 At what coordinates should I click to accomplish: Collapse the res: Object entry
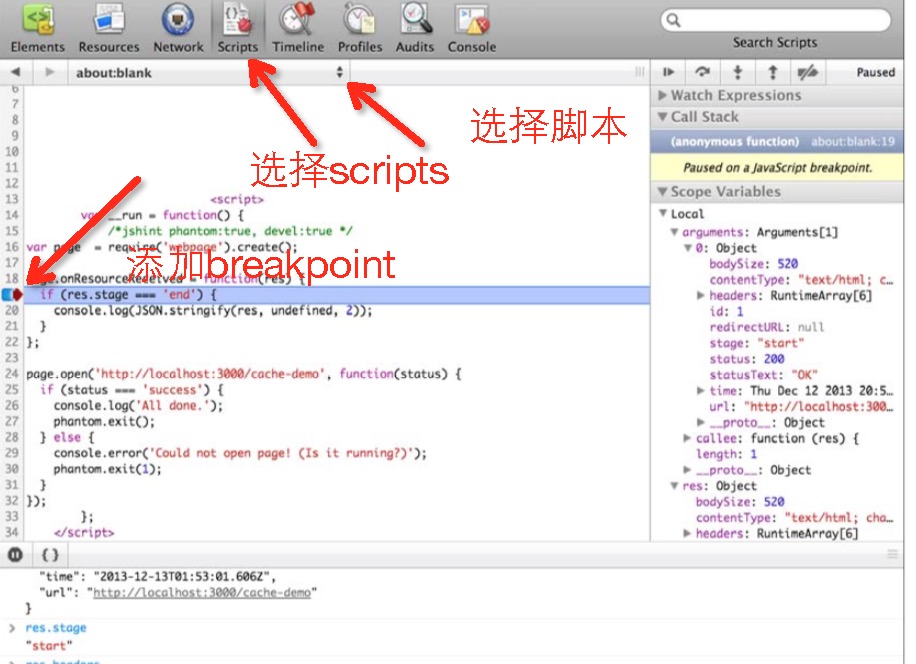point(674,486)
